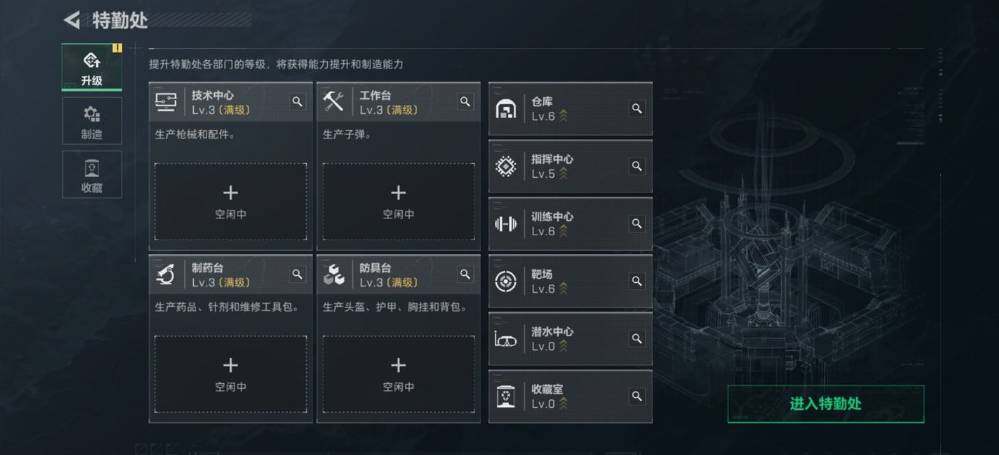Screen dimensions: 999x455
Task: Click the 仓库 upgrade chevron arrows
Action: [x=564, y=117]
